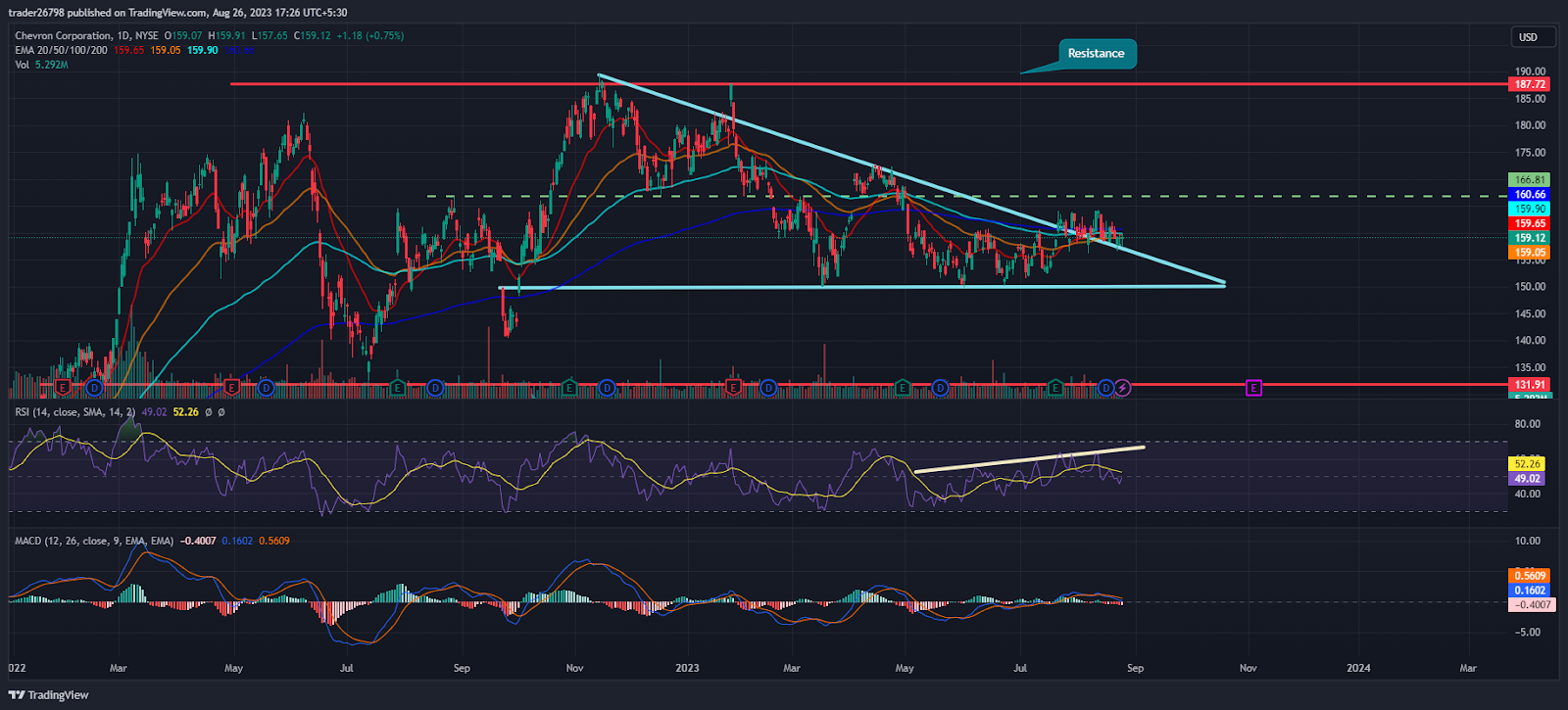Click the green 166.81 price axis label
1568x710 pixels.
[1530, 180]
